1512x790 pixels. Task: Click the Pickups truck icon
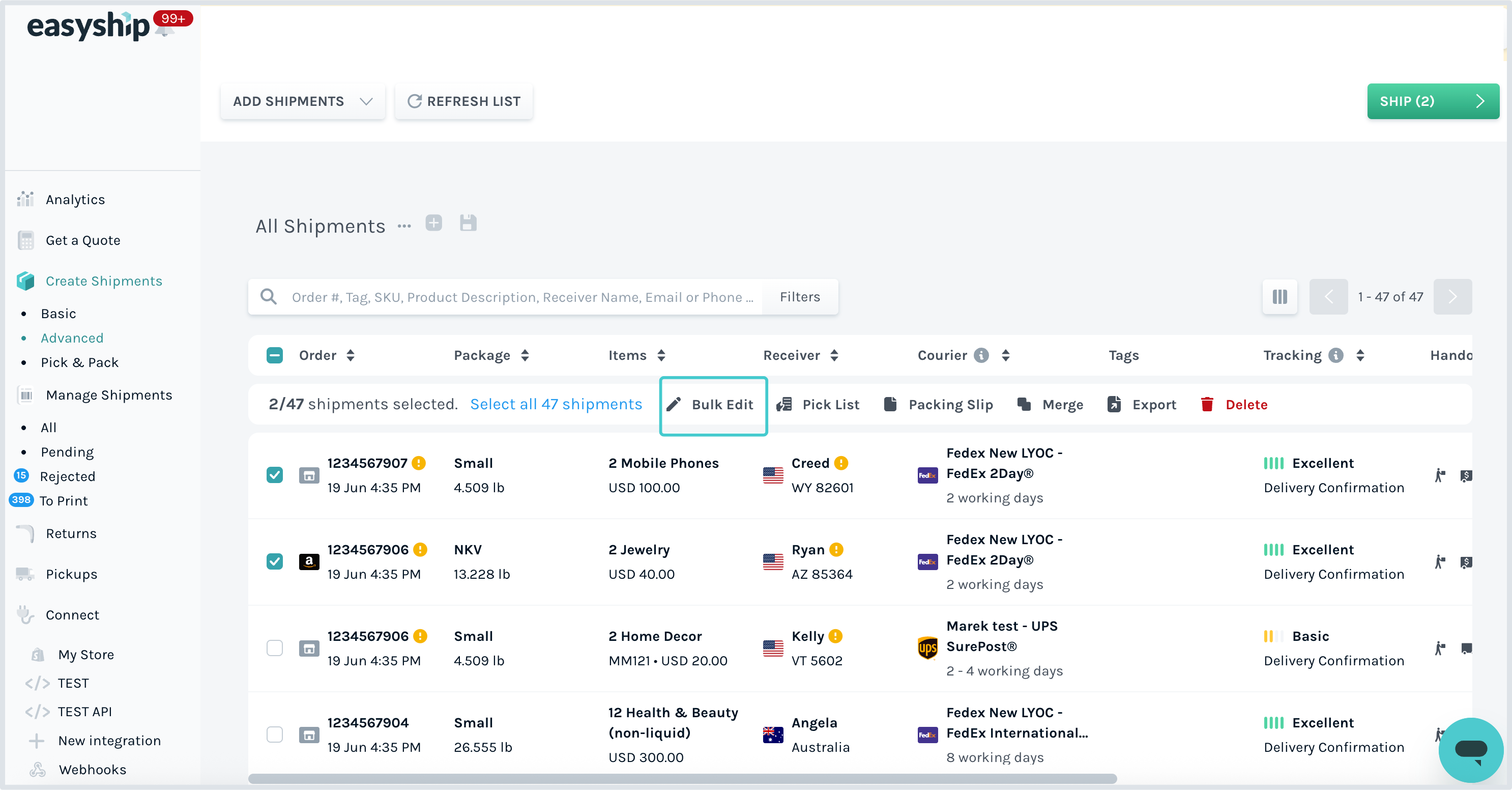(x=25, y=574)
